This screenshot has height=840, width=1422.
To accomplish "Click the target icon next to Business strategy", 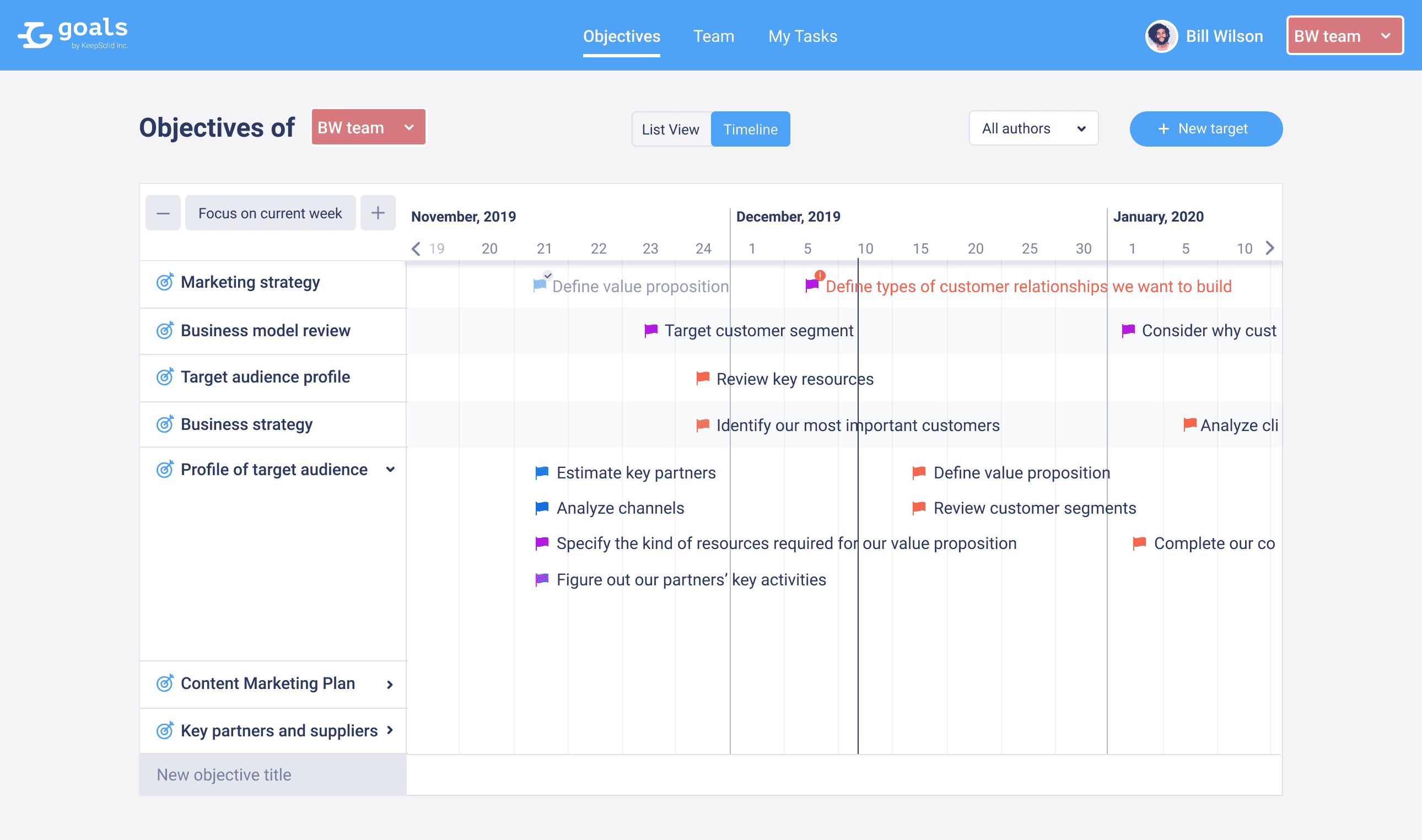I will (x=163, y=425).
